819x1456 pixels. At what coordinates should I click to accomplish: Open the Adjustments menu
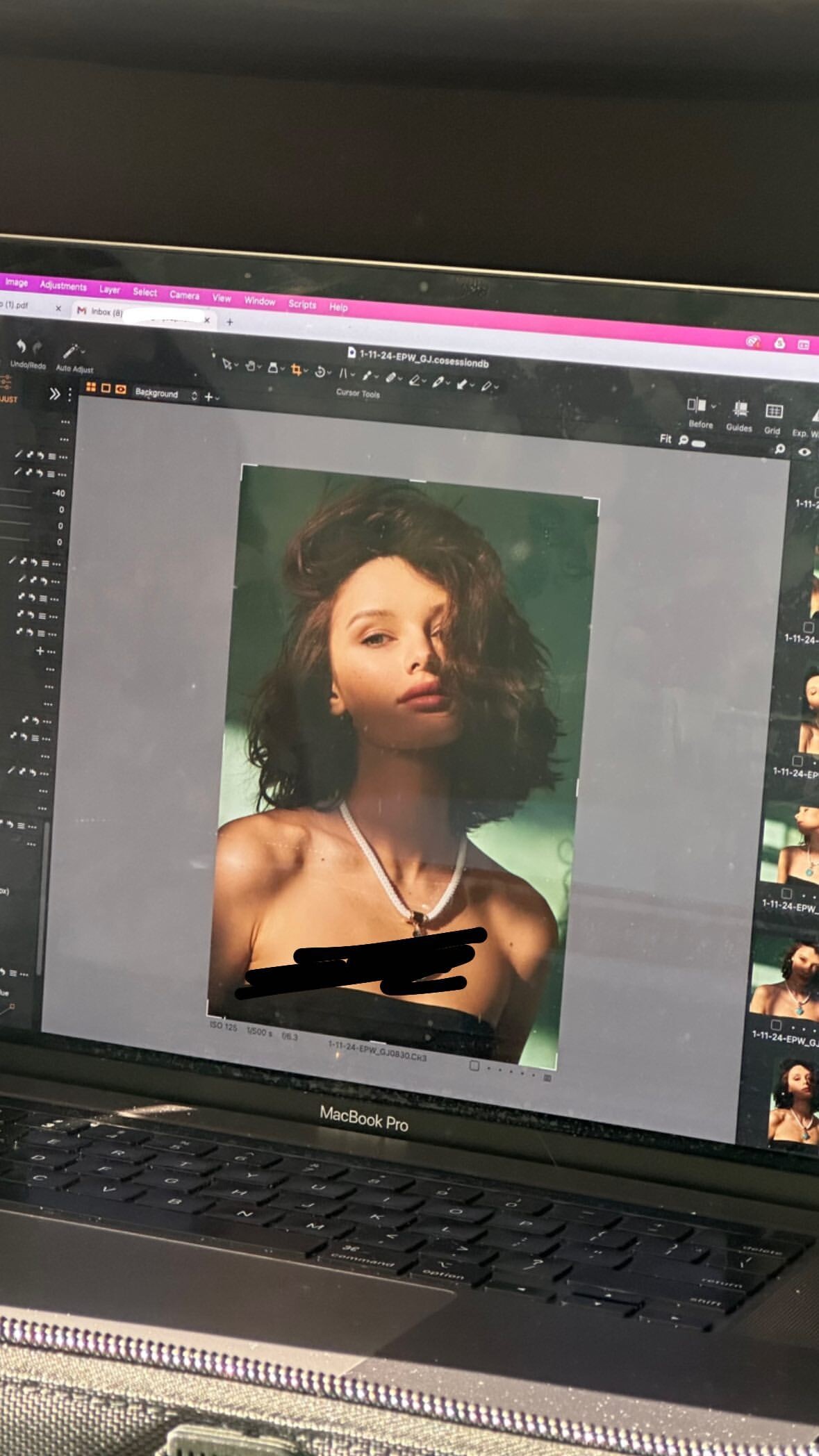[x=63, y=286]
